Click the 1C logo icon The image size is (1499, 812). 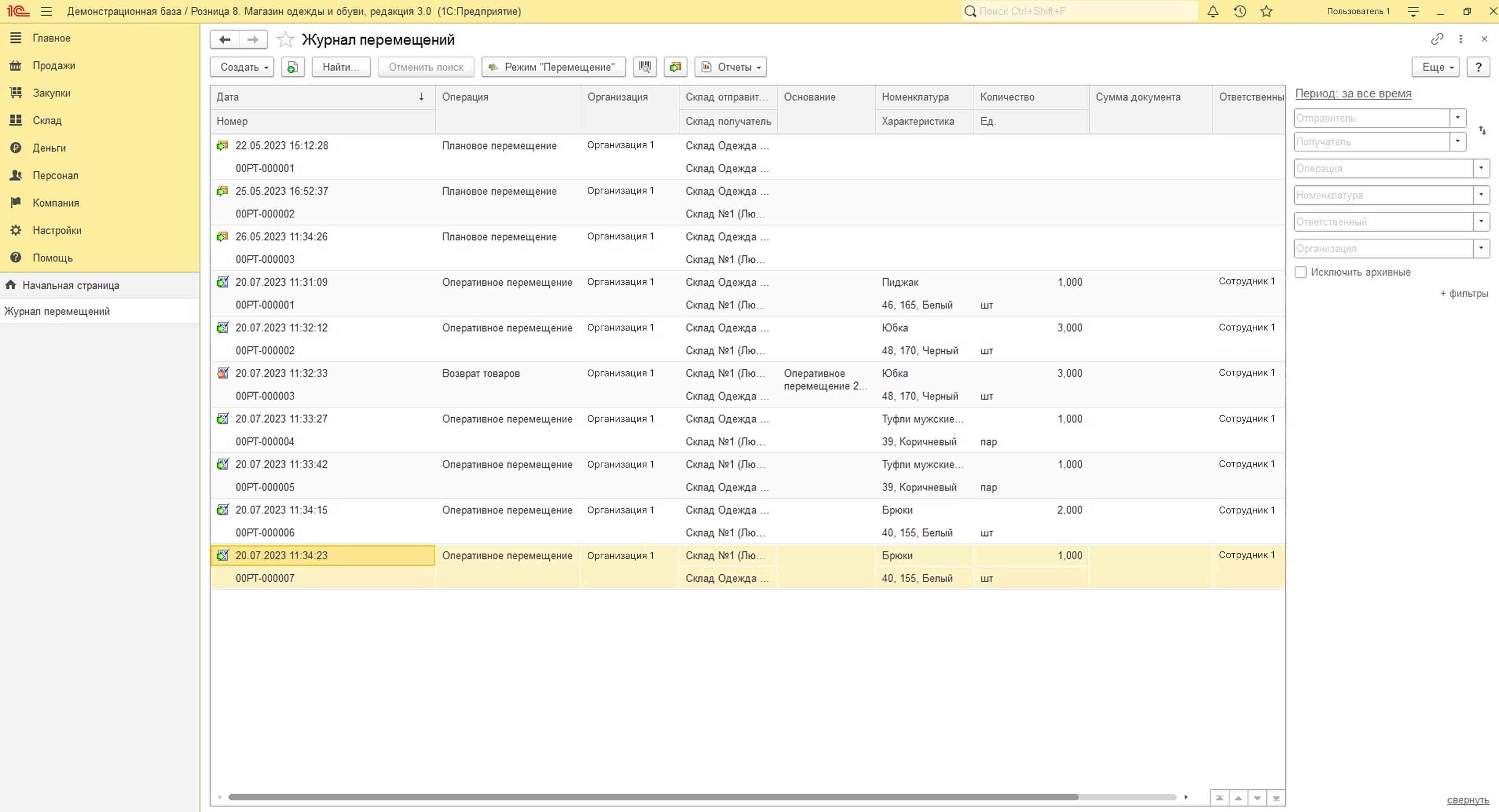pos(18,11)
